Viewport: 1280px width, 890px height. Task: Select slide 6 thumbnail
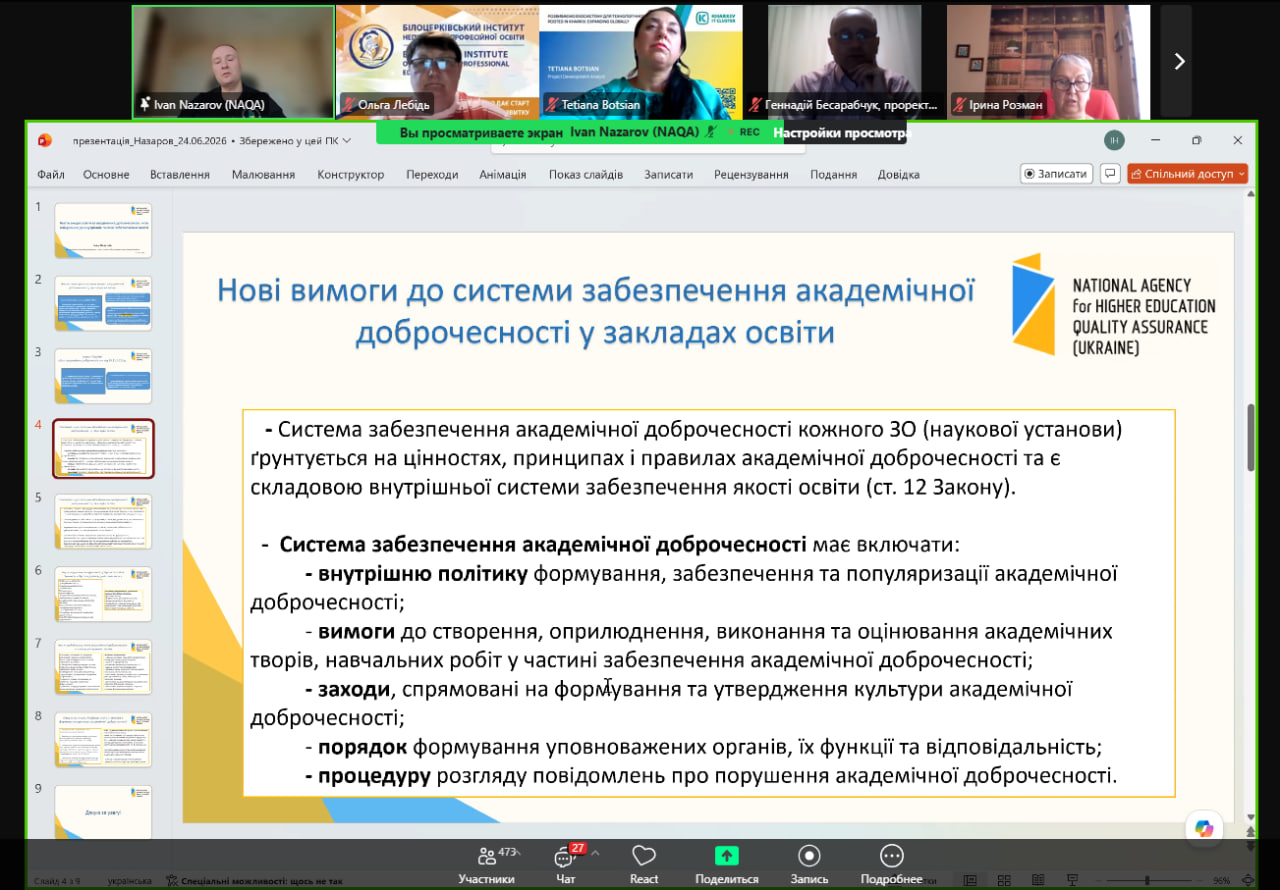103,594
